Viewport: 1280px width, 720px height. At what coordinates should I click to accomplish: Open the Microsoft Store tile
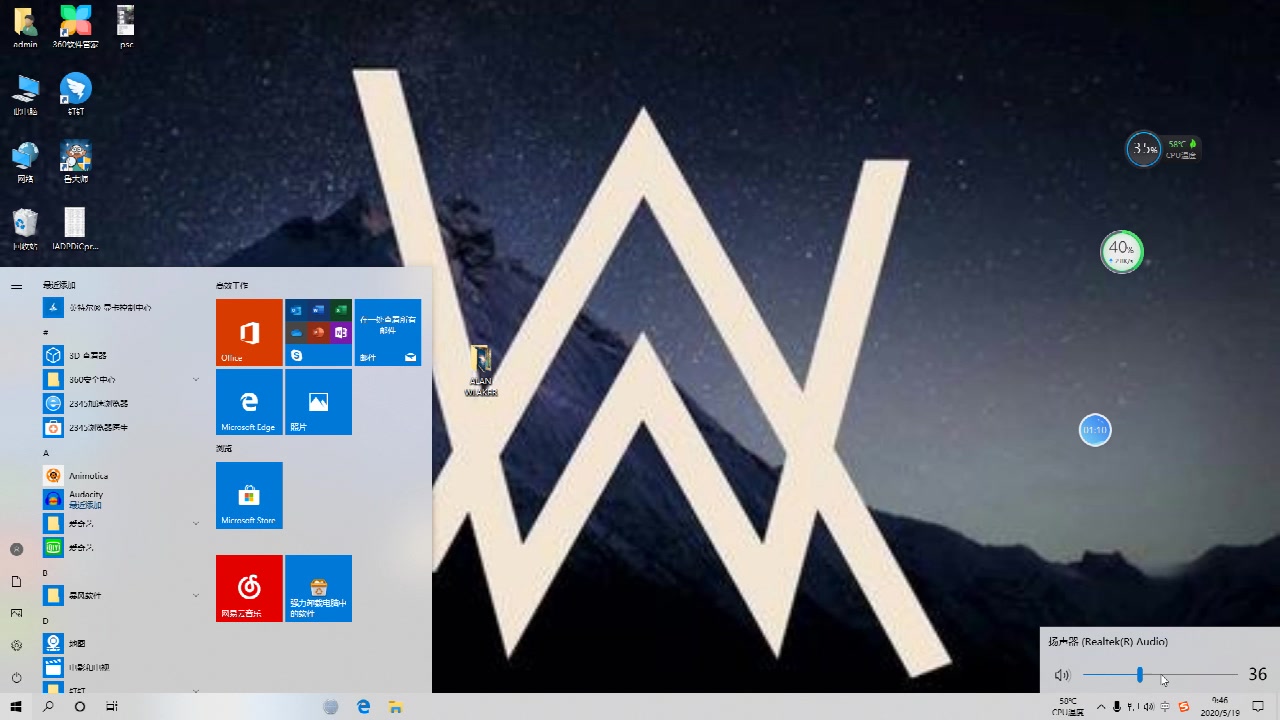pos(249,495)
